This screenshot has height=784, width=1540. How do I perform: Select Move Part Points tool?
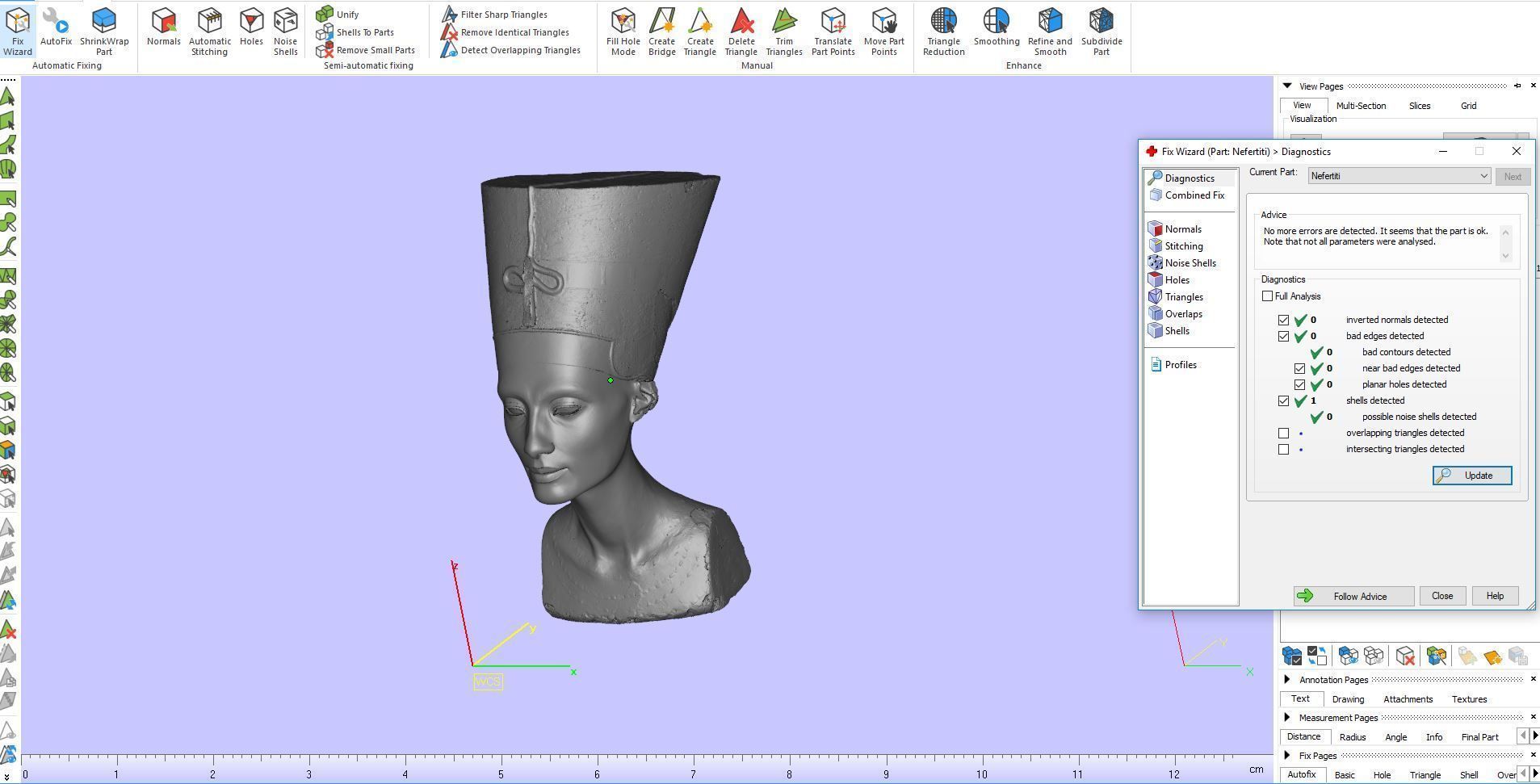[884, 31]
